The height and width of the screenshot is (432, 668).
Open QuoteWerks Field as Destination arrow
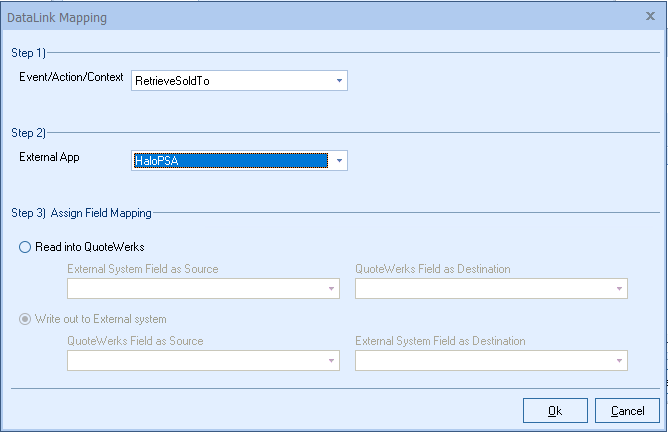618,289
